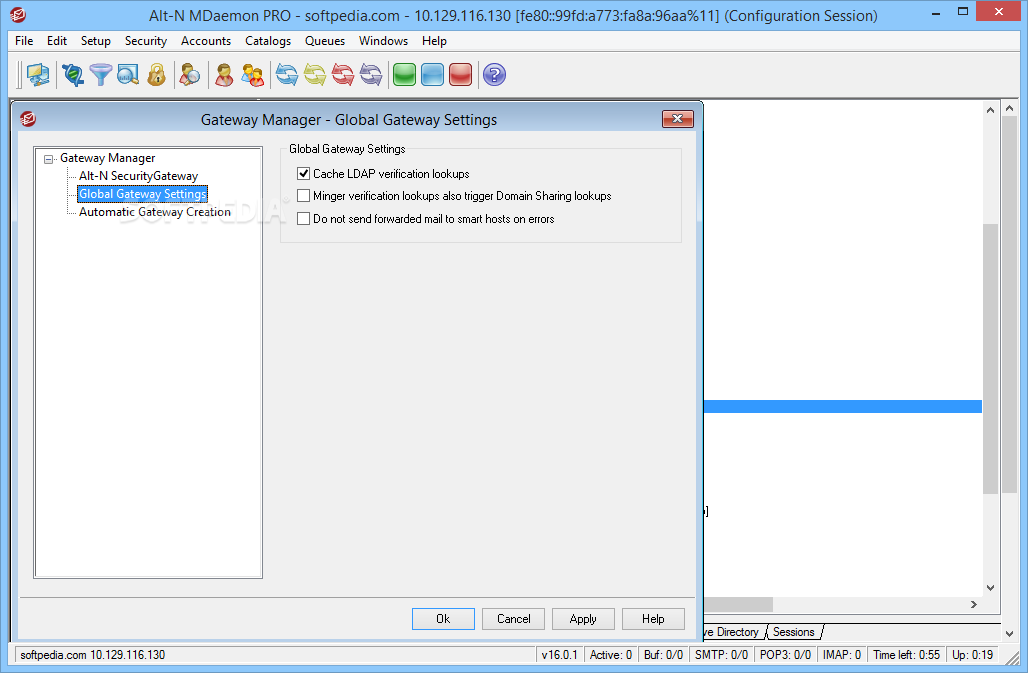Click the magnifier over chart icon

coord(128,75)
